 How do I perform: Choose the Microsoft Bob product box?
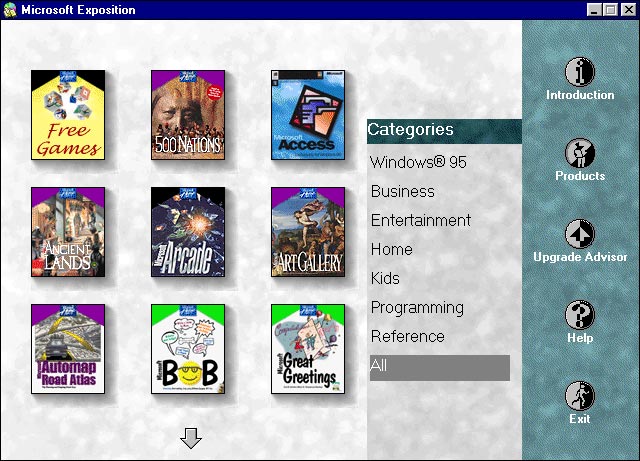pyautogui.click(x=188, y=349)
